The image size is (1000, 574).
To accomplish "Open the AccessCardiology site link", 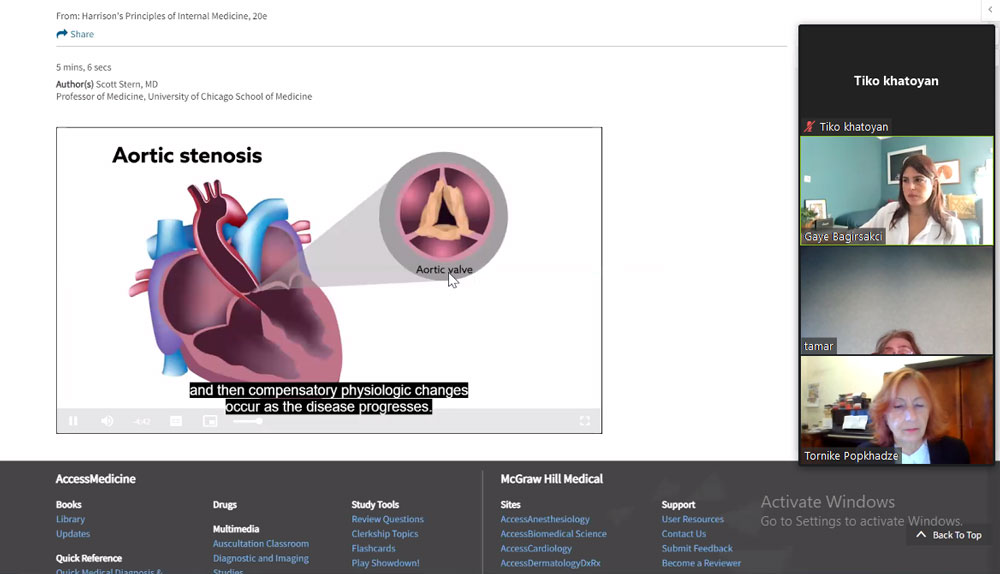I will coord(536,548).
